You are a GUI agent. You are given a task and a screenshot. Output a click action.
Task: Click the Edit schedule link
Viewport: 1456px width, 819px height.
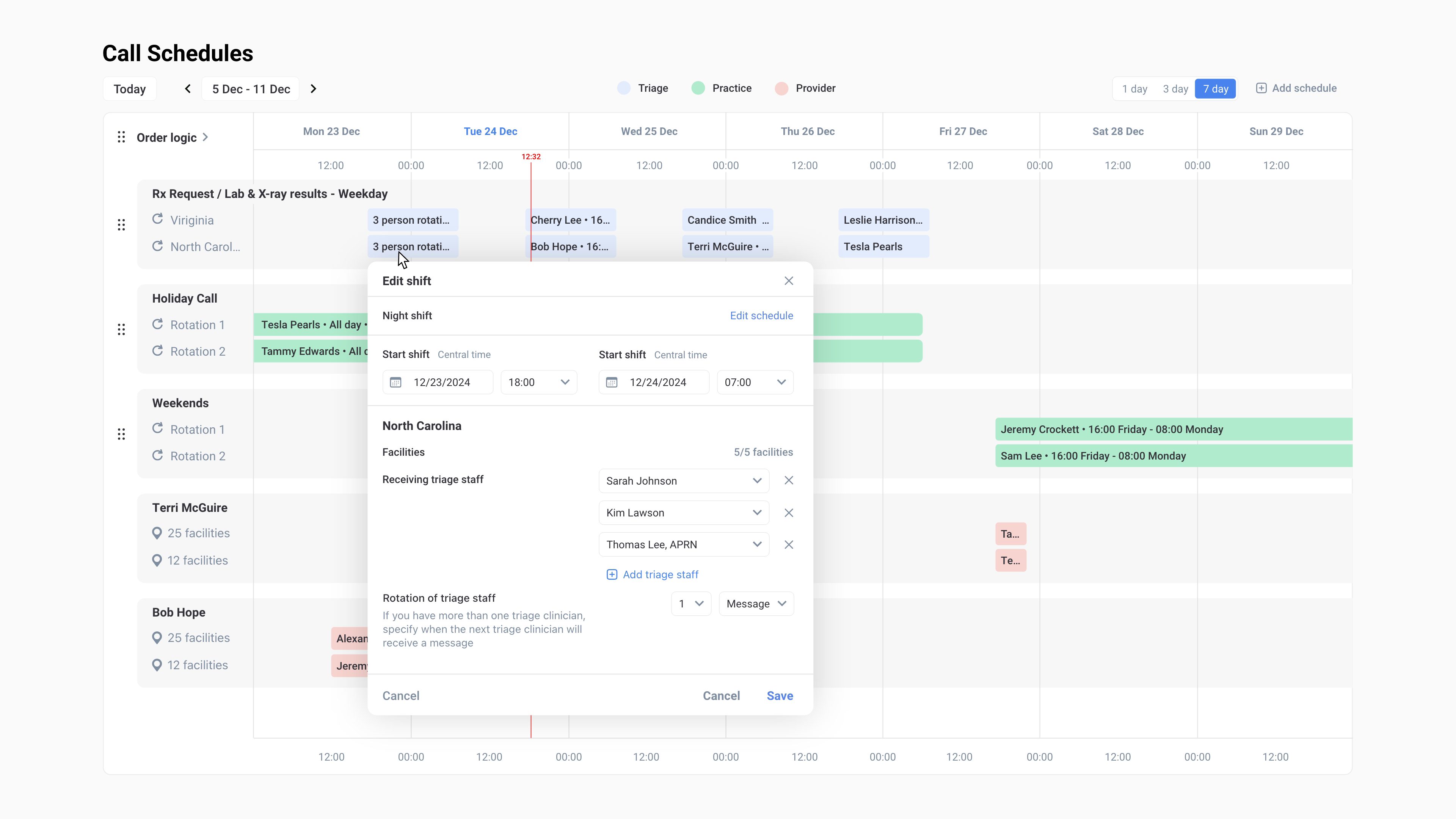(761, 315)
